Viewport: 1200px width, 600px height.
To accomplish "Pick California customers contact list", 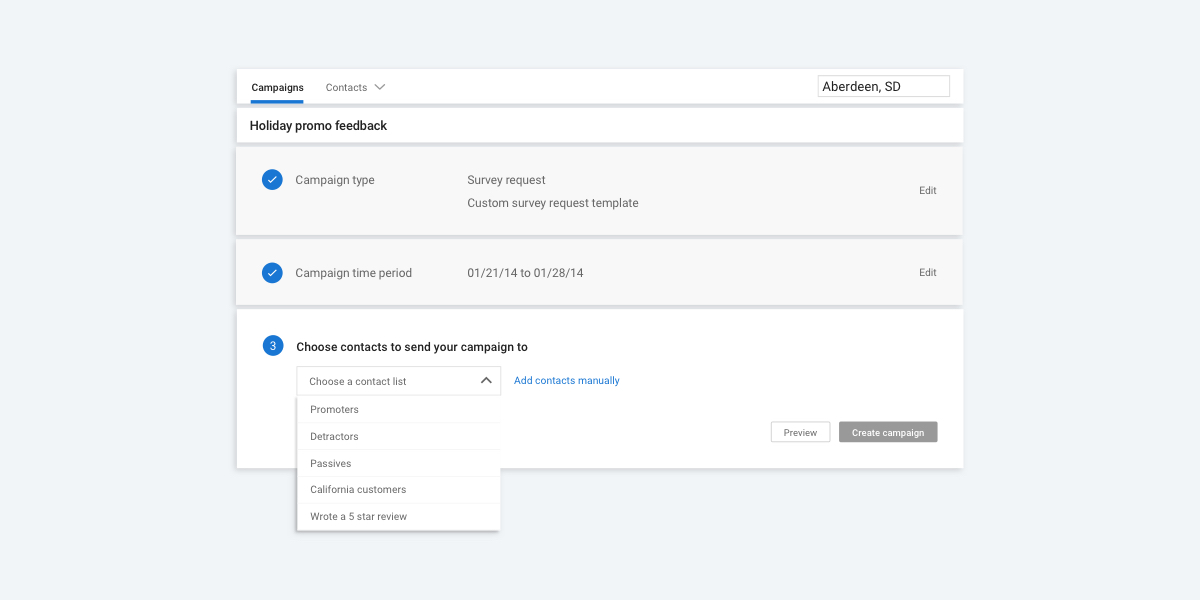I will (398, 490).
